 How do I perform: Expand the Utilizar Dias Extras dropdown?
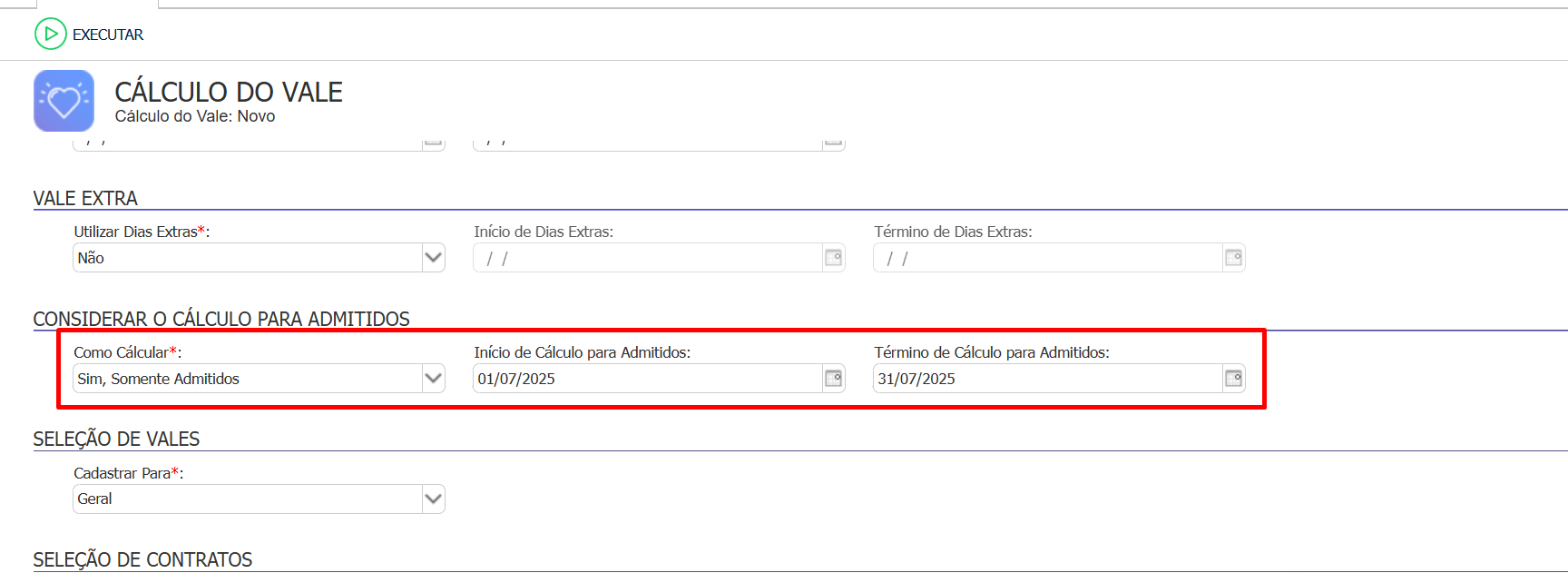pyautogui.click(x=433, y=258)
